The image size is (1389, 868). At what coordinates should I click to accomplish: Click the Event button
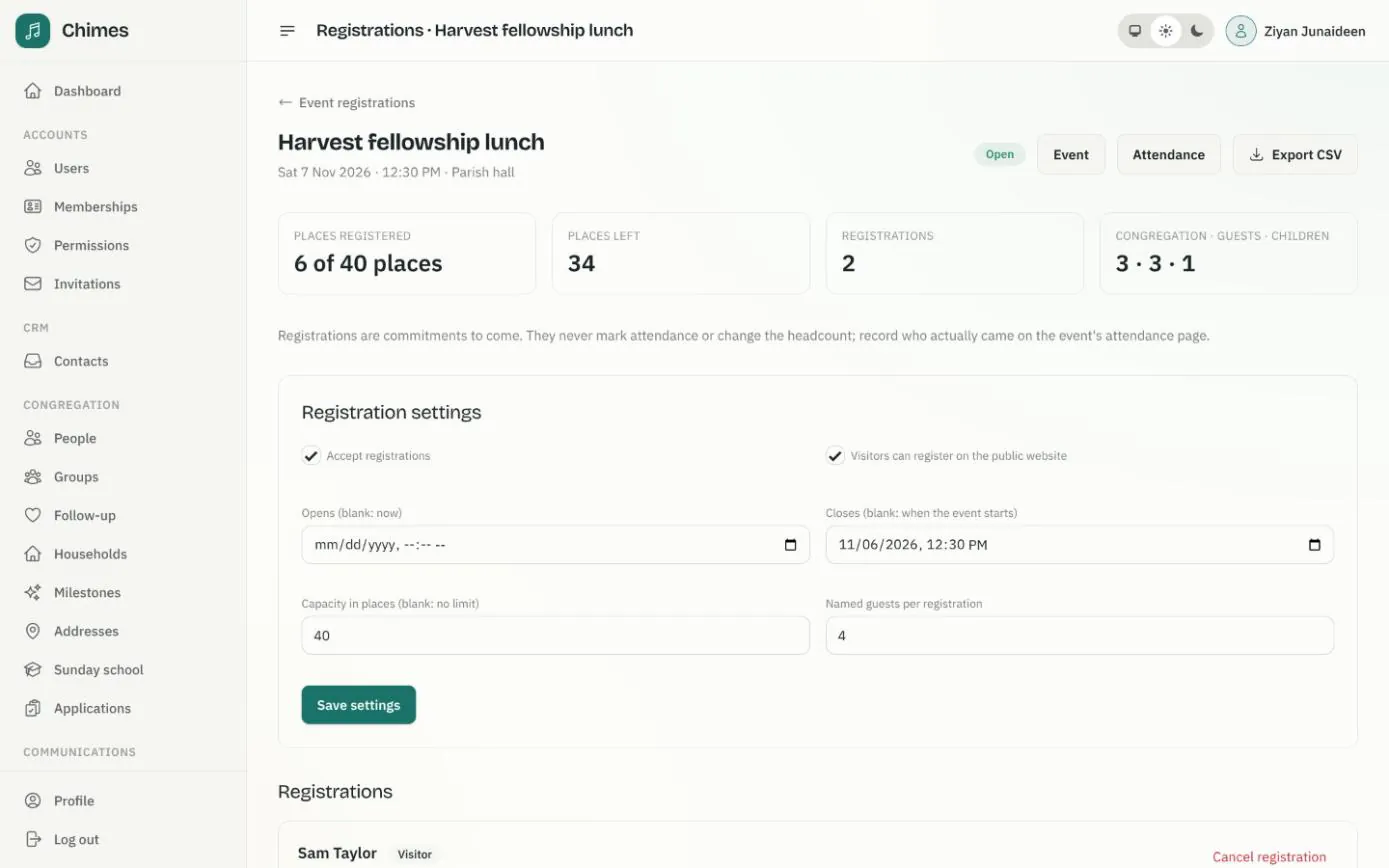pyautogui.click(x=1071, y=155)
